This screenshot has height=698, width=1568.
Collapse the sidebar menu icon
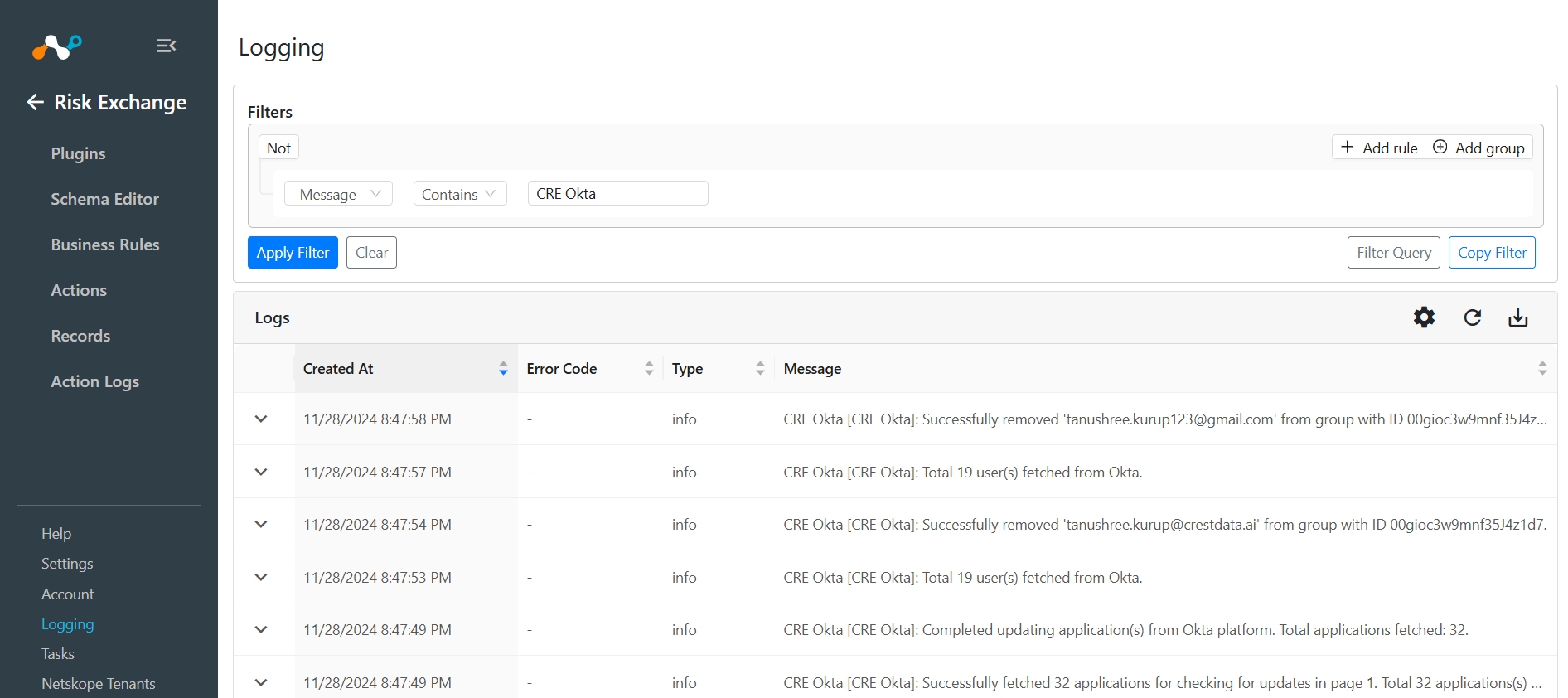point(166,46)
